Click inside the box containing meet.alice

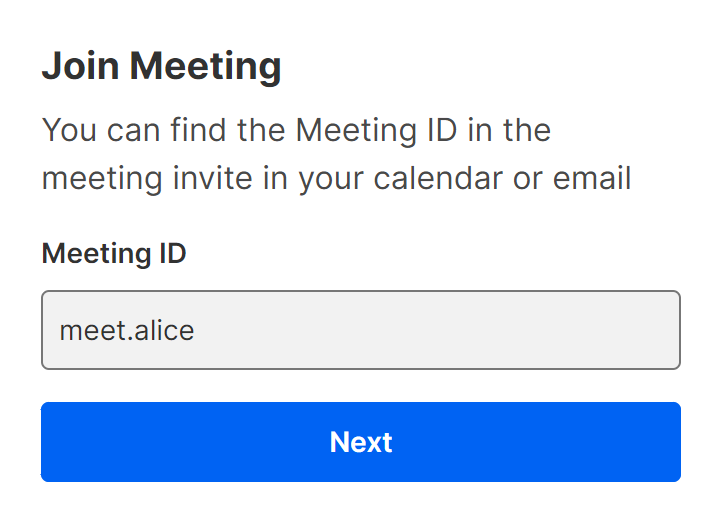coord(360,330)
